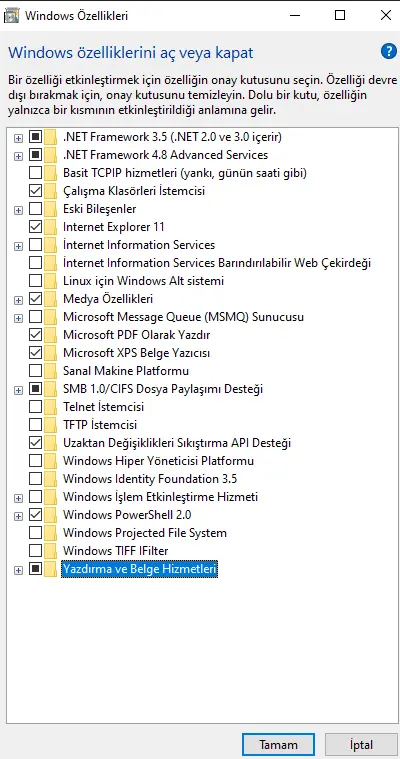The width and height of the screenshot is (400, 759).
Task: Toggle the İnternet Information Services checkbox
Action: tap(35, 245)
